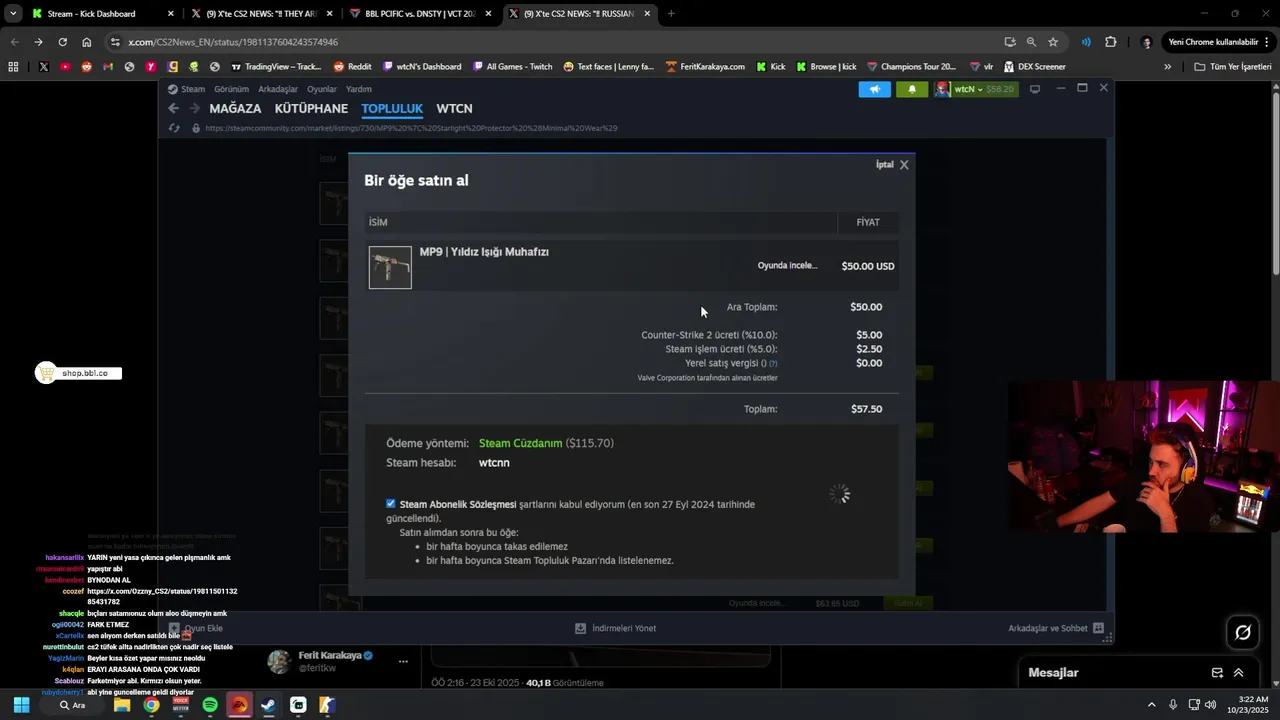Open the Steam menu in Steam client
This screenshot has height=720, width=1280.
coord(192,89)
